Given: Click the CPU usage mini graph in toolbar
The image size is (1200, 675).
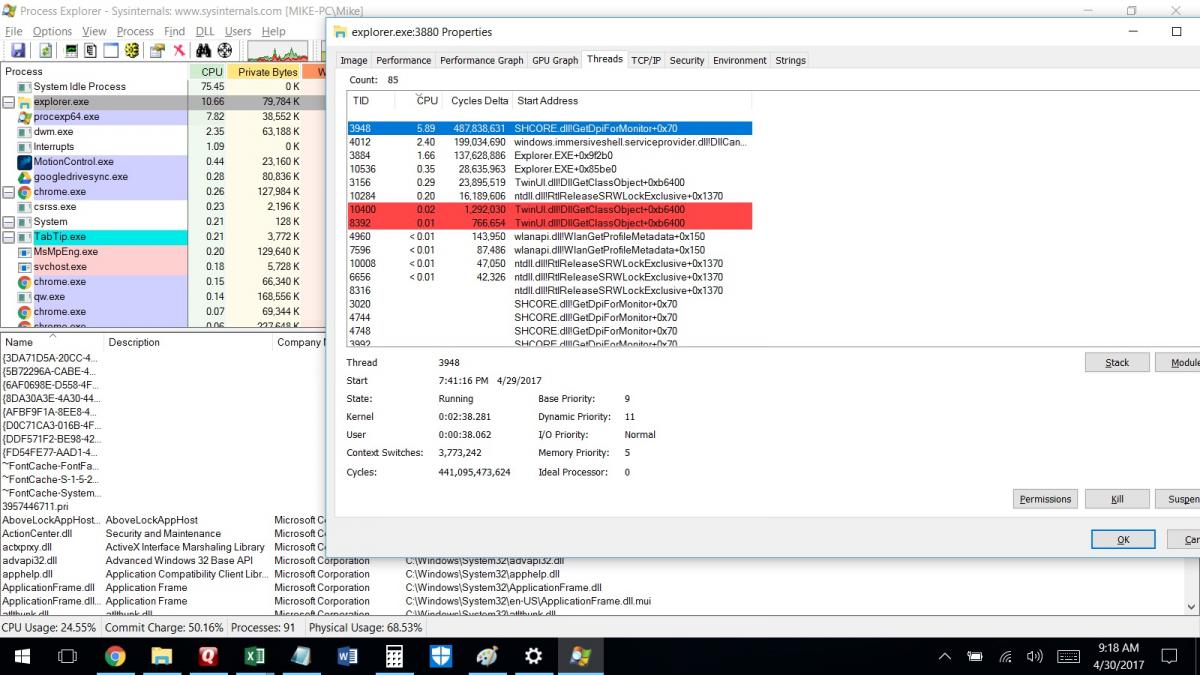Looking at the screenshot, I should [x=278, y=51].
